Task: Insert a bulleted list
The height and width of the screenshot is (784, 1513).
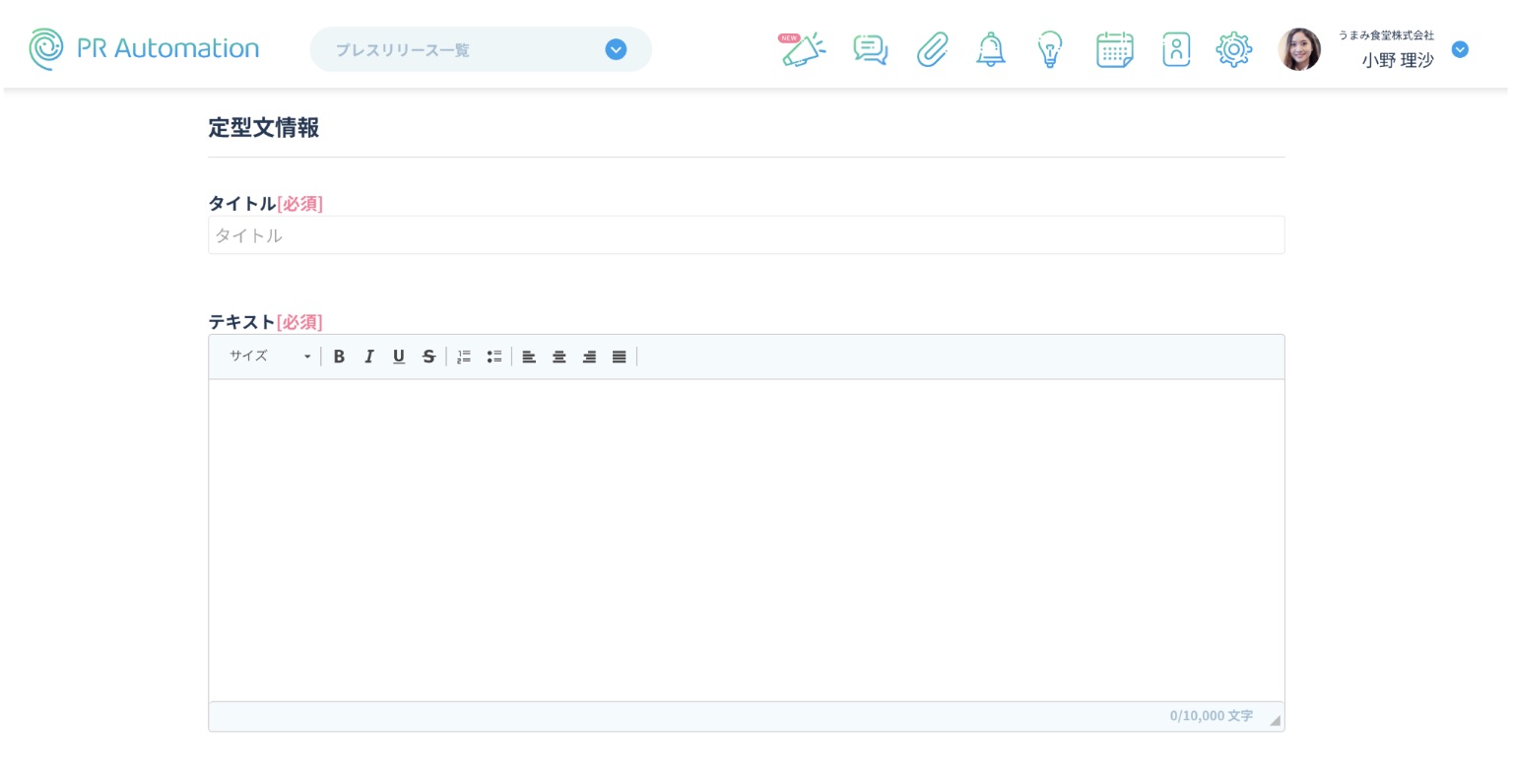Action: click(x=494, y=357)
